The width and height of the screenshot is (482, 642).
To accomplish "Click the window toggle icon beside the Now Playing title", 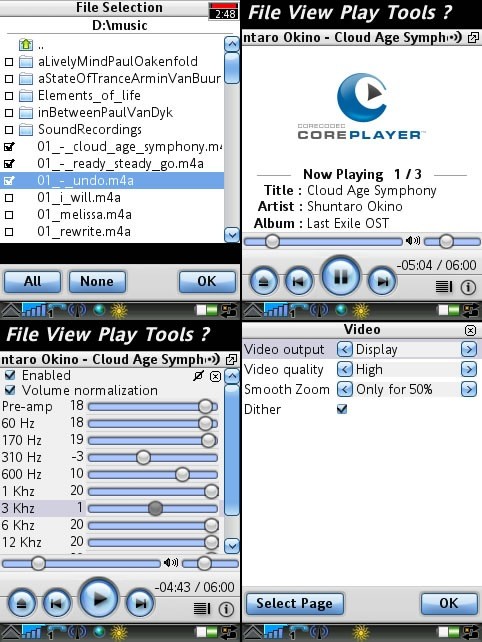I will (x=473, y=38).
